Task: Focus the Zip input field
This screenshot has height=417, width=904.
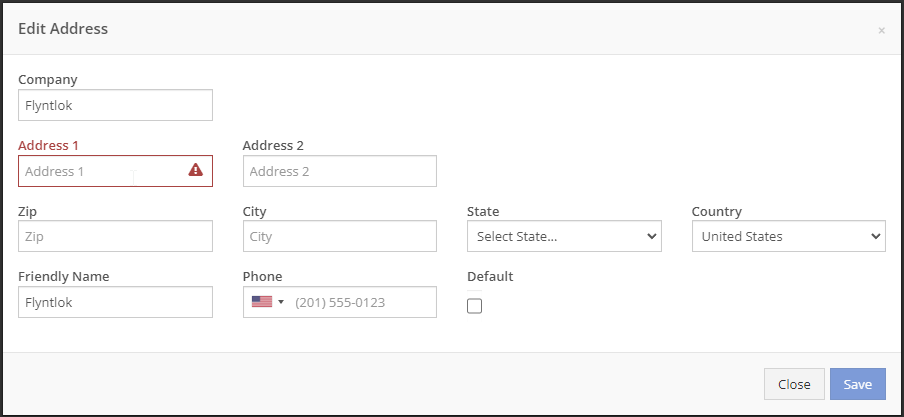Action: coord(115,236)
